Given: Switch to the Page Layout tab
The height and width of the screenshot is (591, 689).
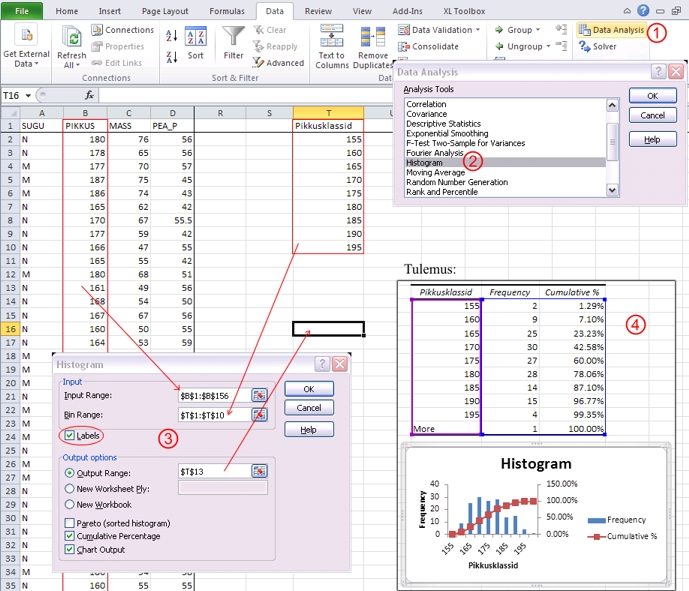Looking at the screenshot, I should [x=165, y=11].
